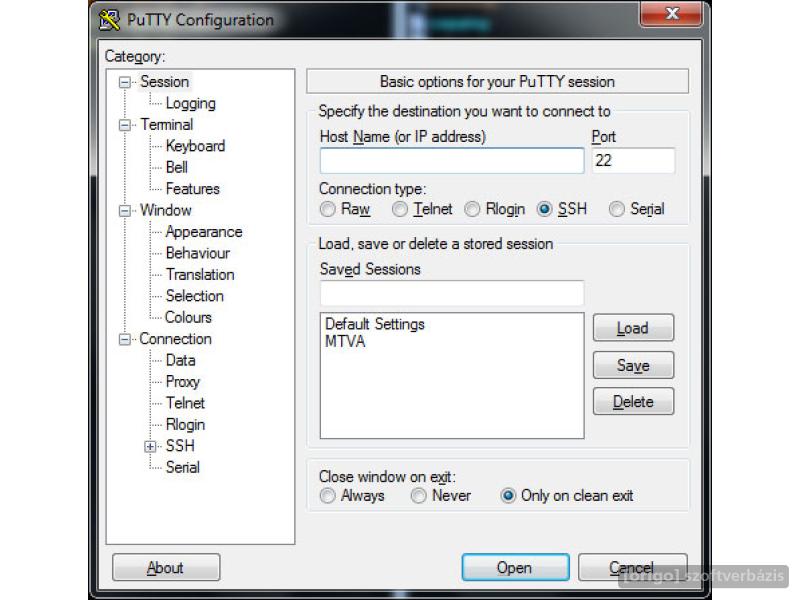
Task: Open the Window category
Action: 166,210
